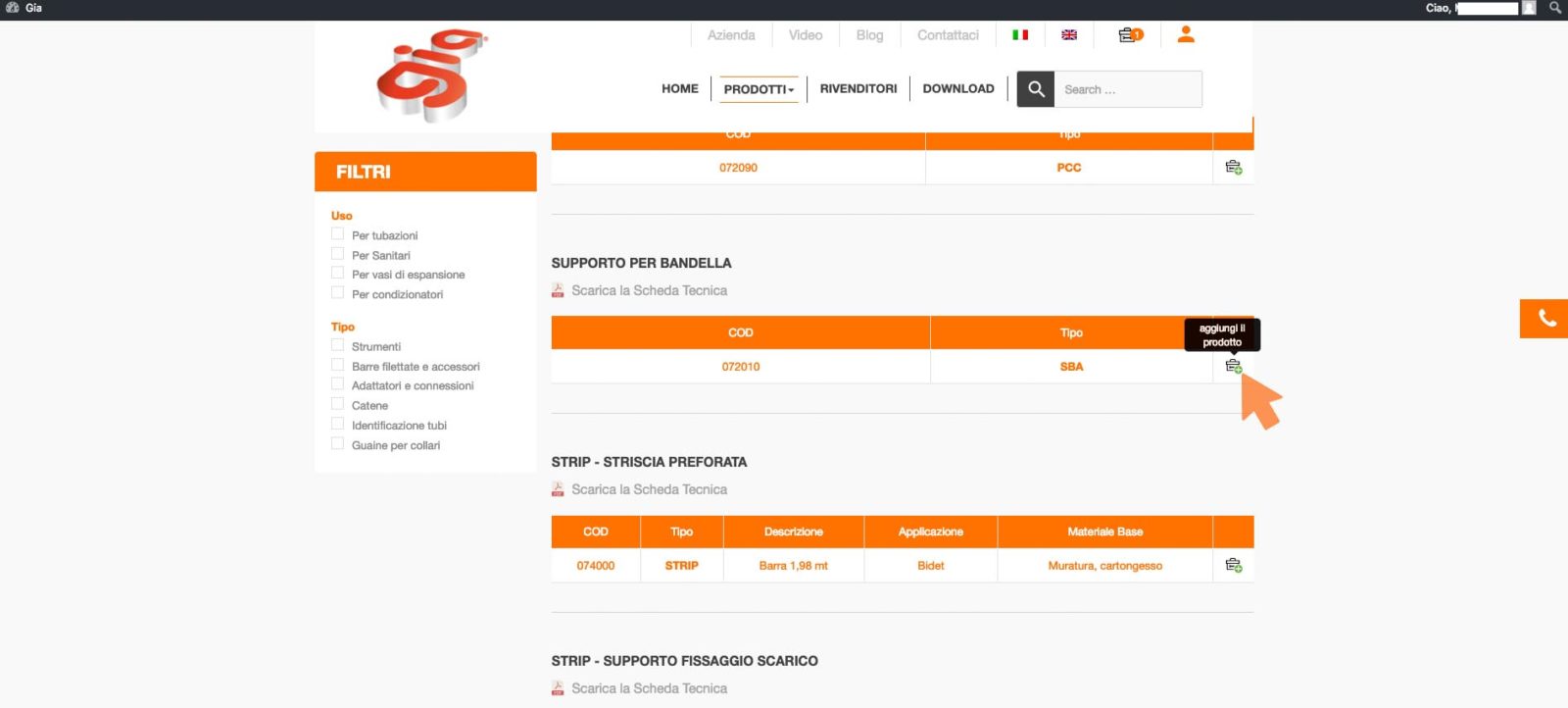Expand the PRODOTTI dropdown menu
The image size is (1568, 708).
[x=759, y=89]
